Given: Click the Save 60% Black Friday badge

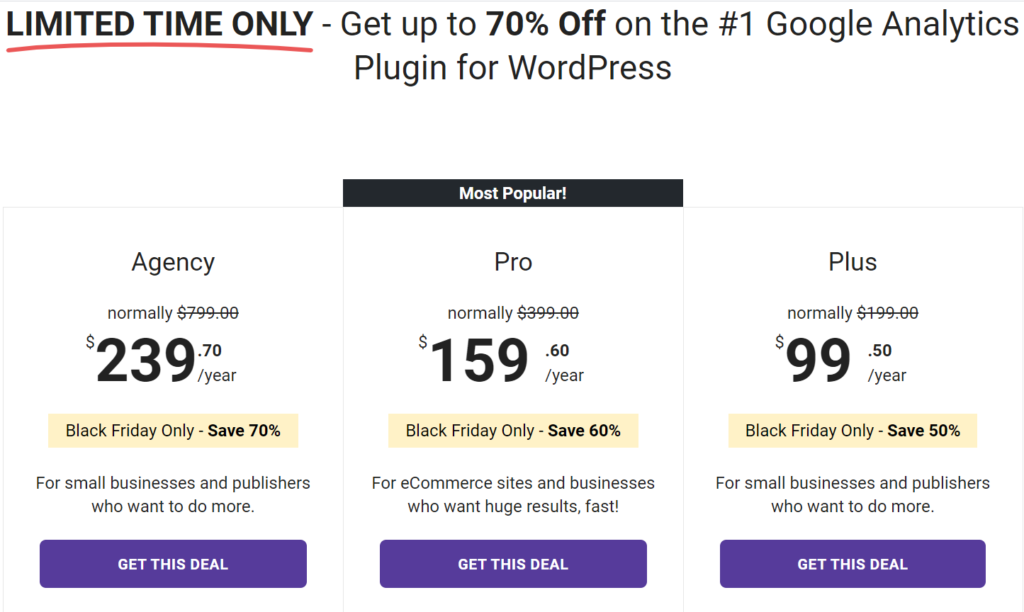Looking at the screenshot, I should pyautogui.click(x=513, y=430).
